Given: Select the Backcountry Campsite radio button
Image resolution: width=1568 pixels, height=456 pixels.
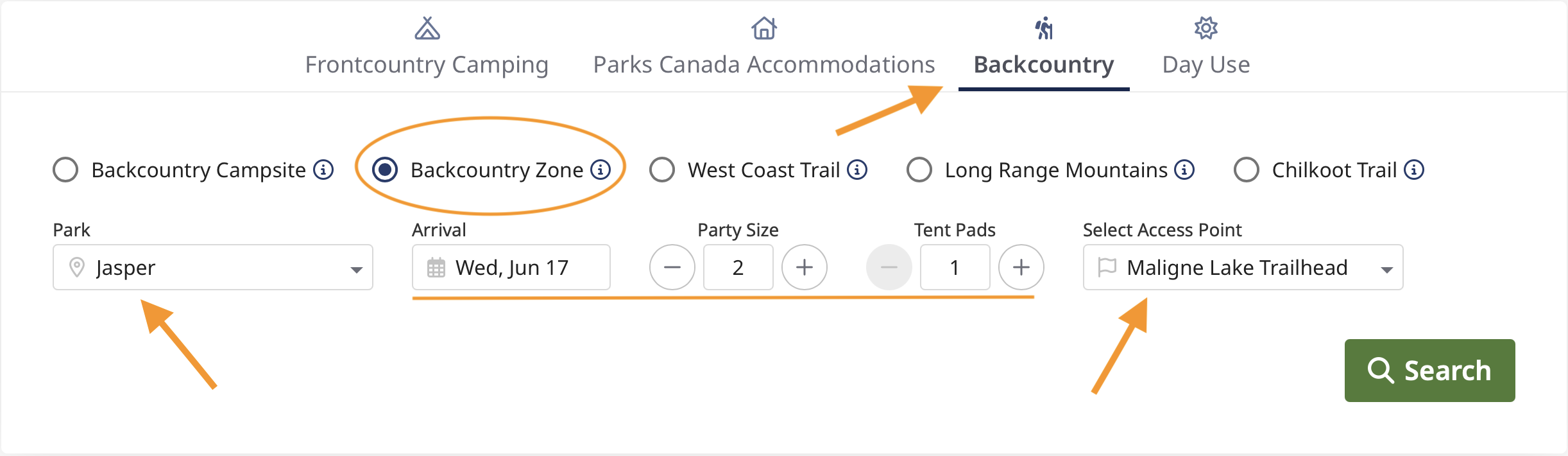Looking at the screenshot, I should (x=65, y=170).
